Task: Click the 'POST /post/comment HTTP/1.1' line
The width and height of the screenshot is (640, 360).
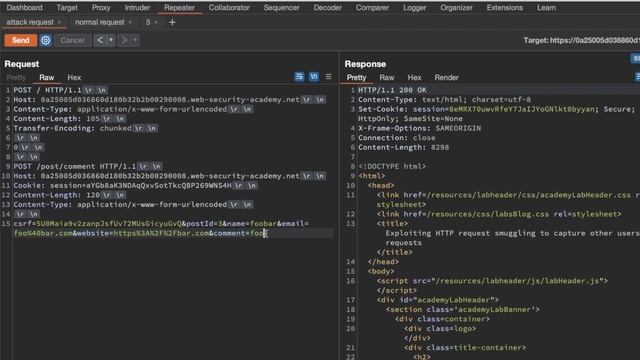Action: tap(88, 167)
